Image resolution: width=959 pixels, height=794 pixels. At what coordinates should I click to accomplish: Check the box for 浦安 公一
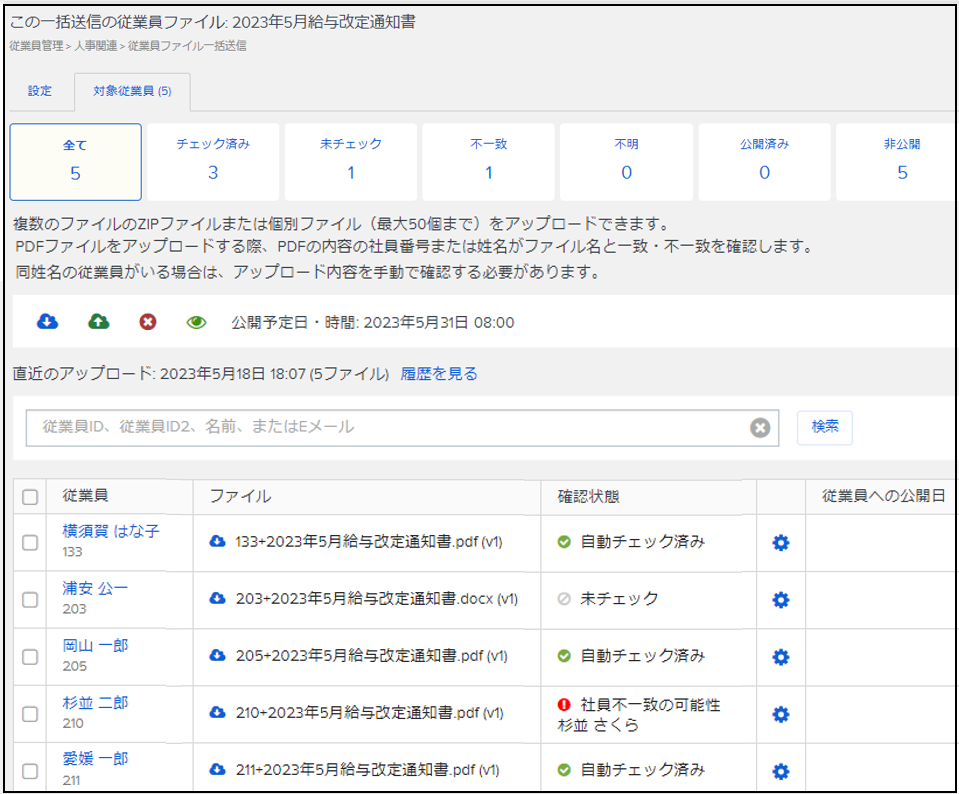30,600
